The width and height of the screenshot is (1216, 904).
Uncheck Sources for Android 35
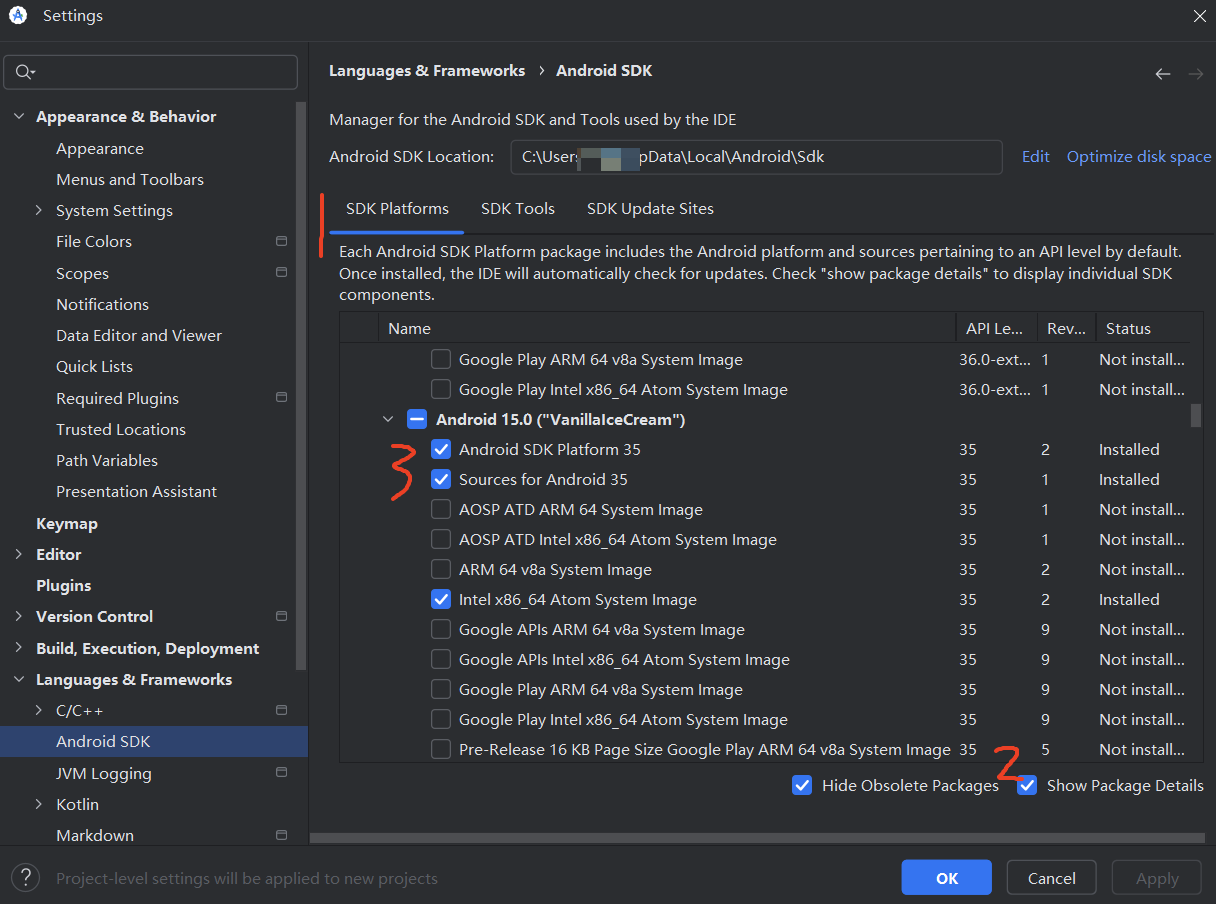tap(441, 479)
